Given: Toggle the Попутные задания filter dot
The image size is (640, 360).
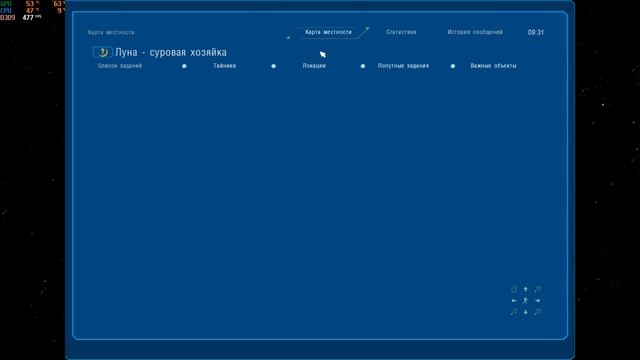Looking at the screenshot, I should coord(363,66).
